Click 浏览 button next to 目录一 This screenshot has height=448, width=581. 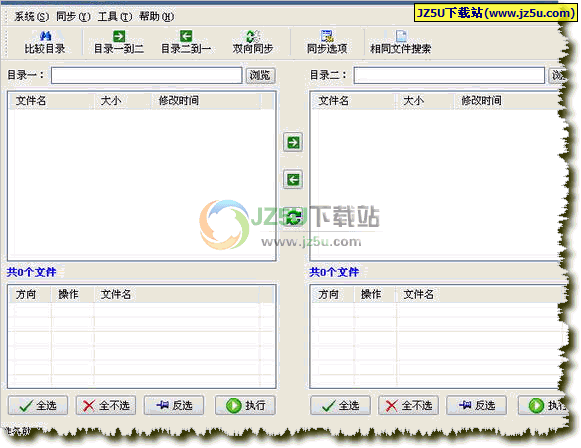(260, 76)
